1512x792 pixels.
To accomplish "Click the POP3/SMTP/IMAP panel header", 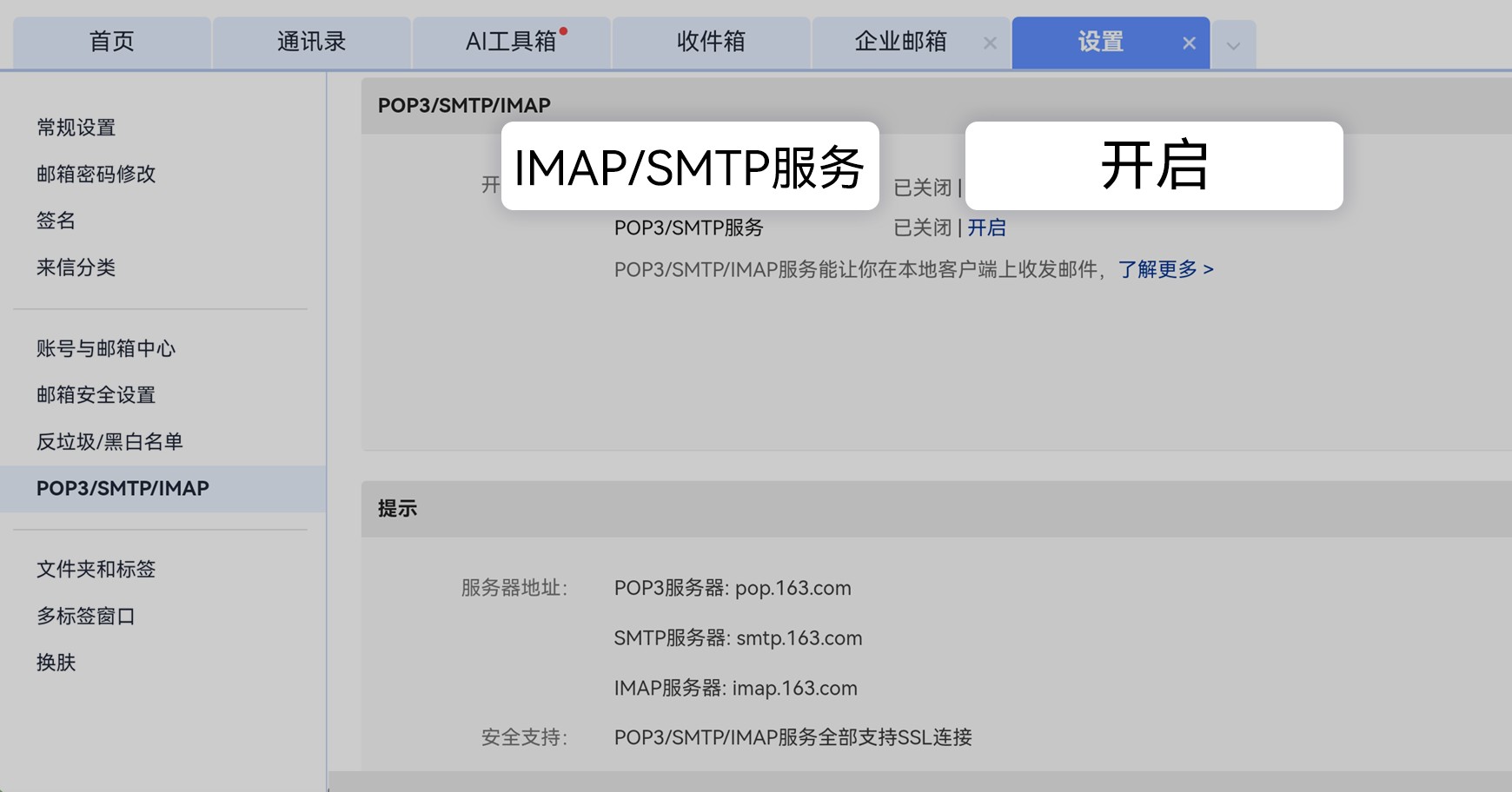I will tap(937, 105).
